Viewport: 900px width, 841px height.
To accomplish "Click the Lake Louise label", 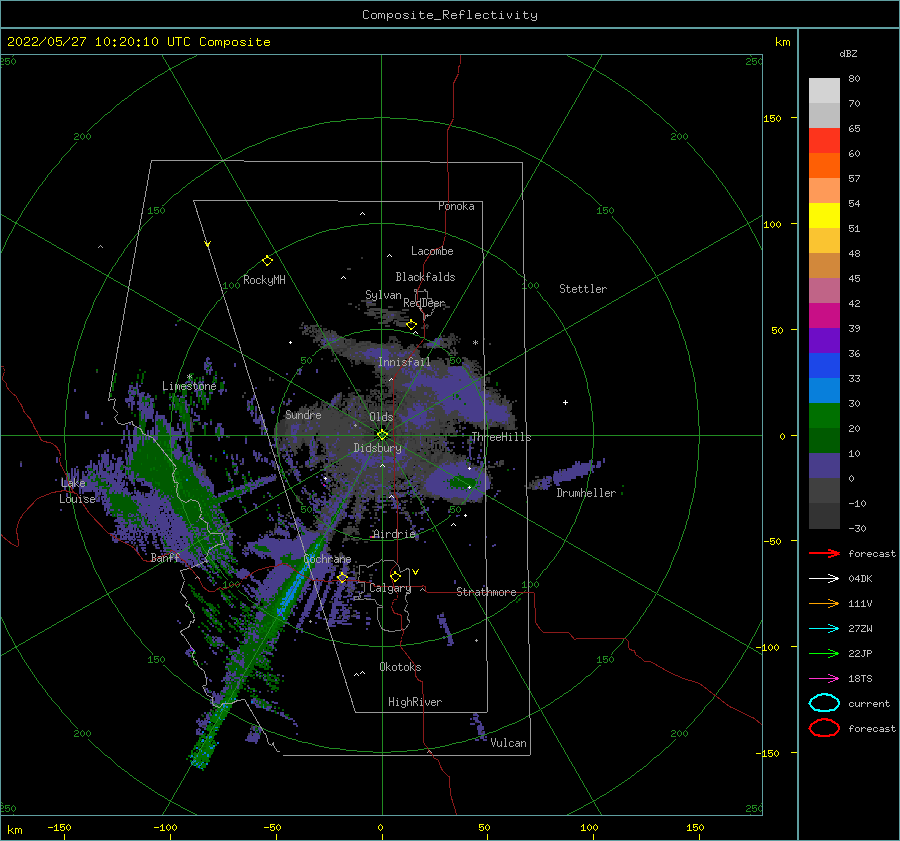I will [77, 491].
